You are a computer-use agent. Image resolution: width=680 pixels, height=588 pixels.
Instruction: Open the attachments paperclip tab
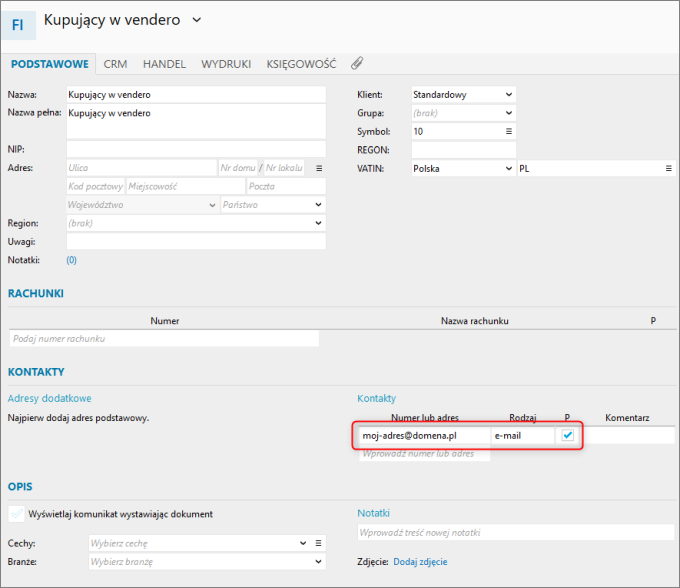(357, 63)
